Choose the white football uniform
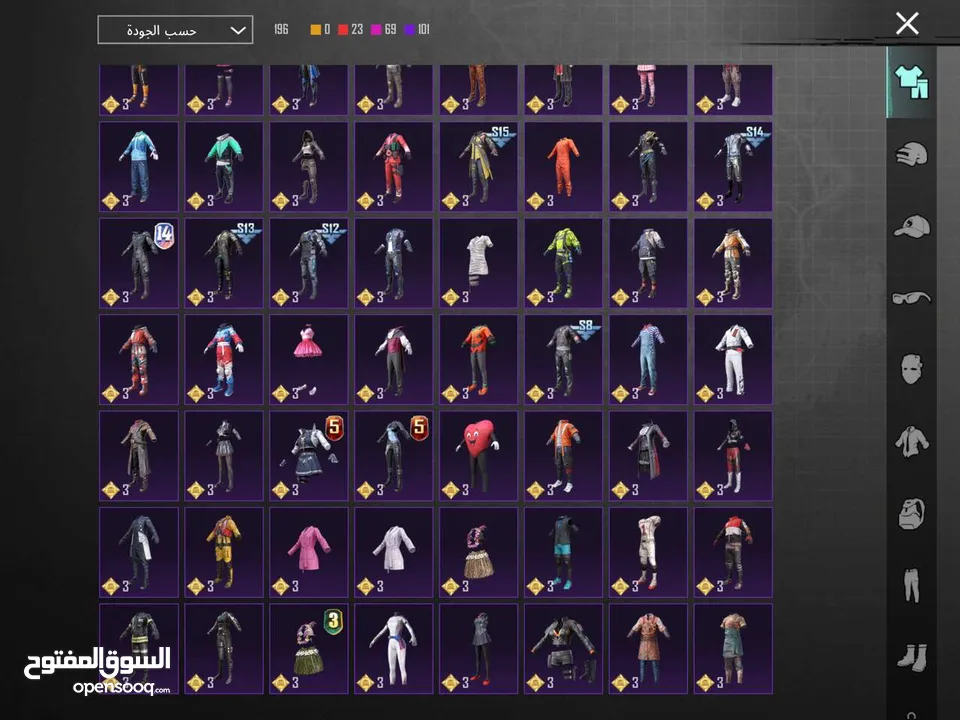 [x=648, y=552]
